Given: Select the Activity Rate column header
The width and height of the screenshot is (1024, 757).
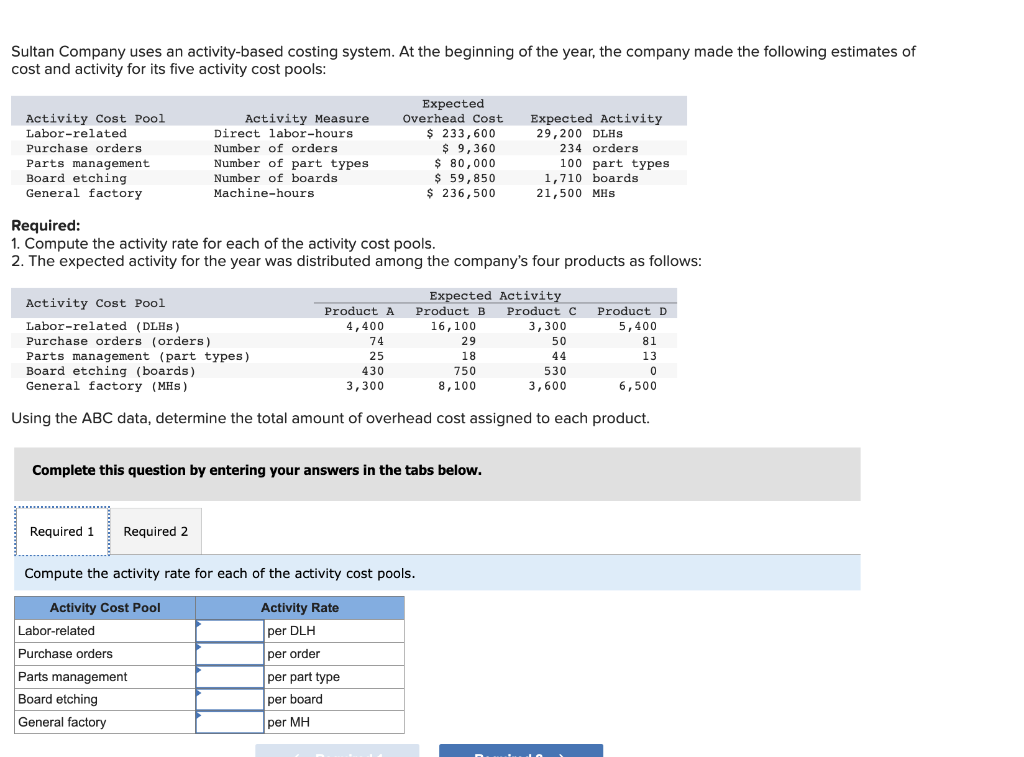Looking at the screenshot, I should [x=300, y=607].
